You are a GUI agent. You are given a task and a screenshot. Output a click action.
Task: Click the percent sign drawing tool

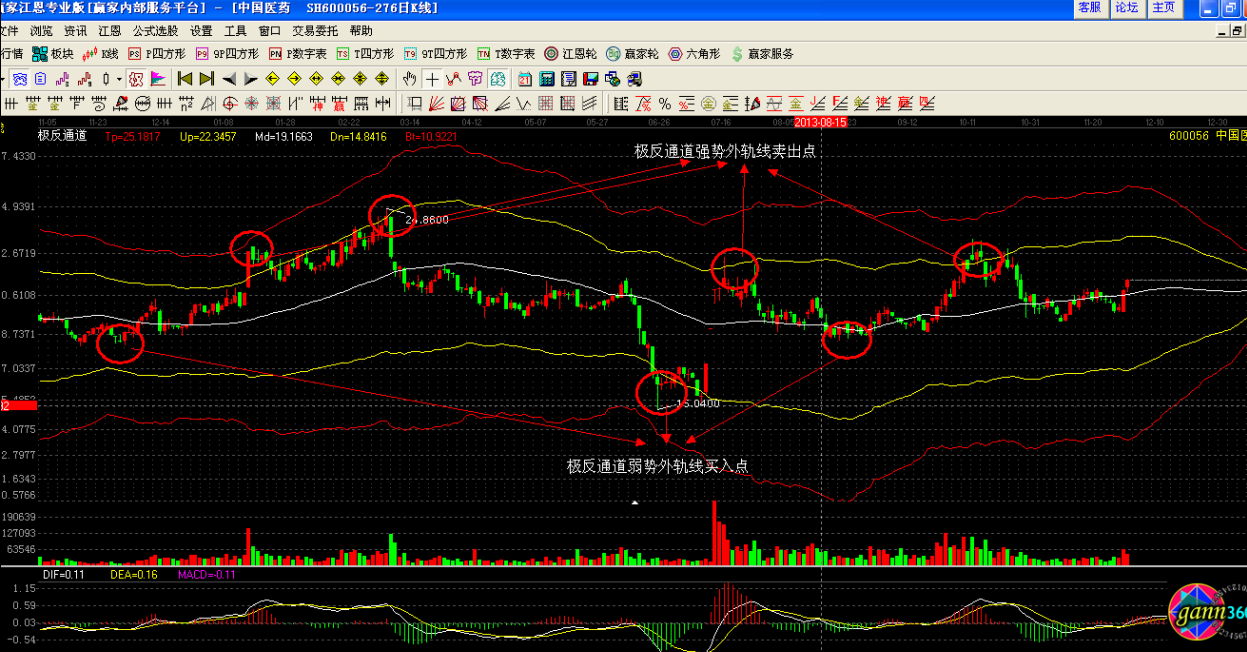click(664, 103)
